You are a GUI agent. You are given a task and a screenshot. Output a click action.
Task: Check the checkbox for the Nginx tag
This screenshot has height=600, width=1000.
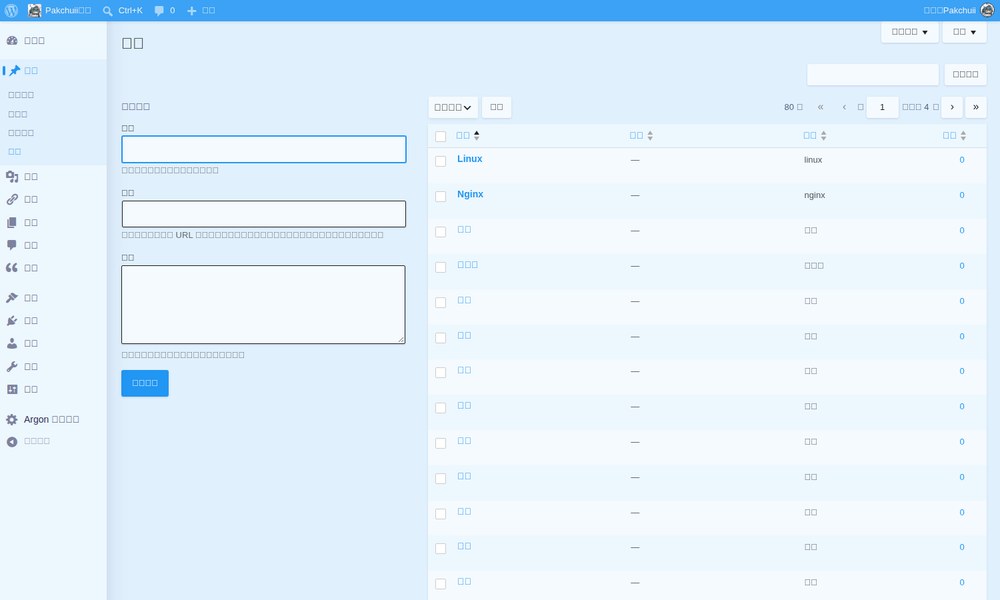440,196
